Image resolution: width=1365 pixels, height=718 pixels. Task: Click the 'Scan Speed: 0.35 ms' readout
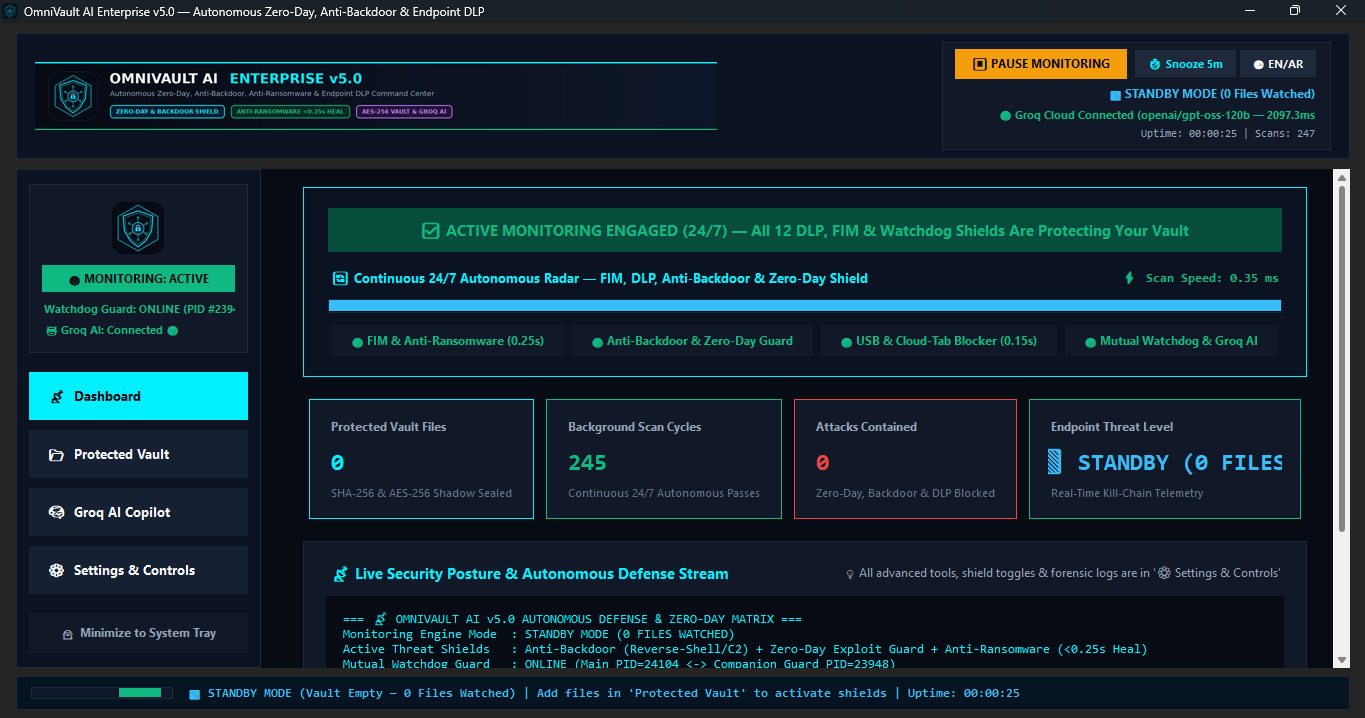click(1212, 279)
